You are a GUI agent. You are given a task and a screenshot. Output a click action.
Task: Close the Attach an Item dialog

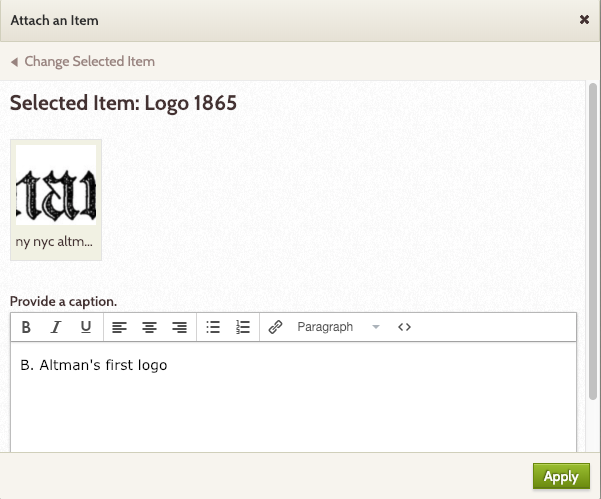(584, 20)
